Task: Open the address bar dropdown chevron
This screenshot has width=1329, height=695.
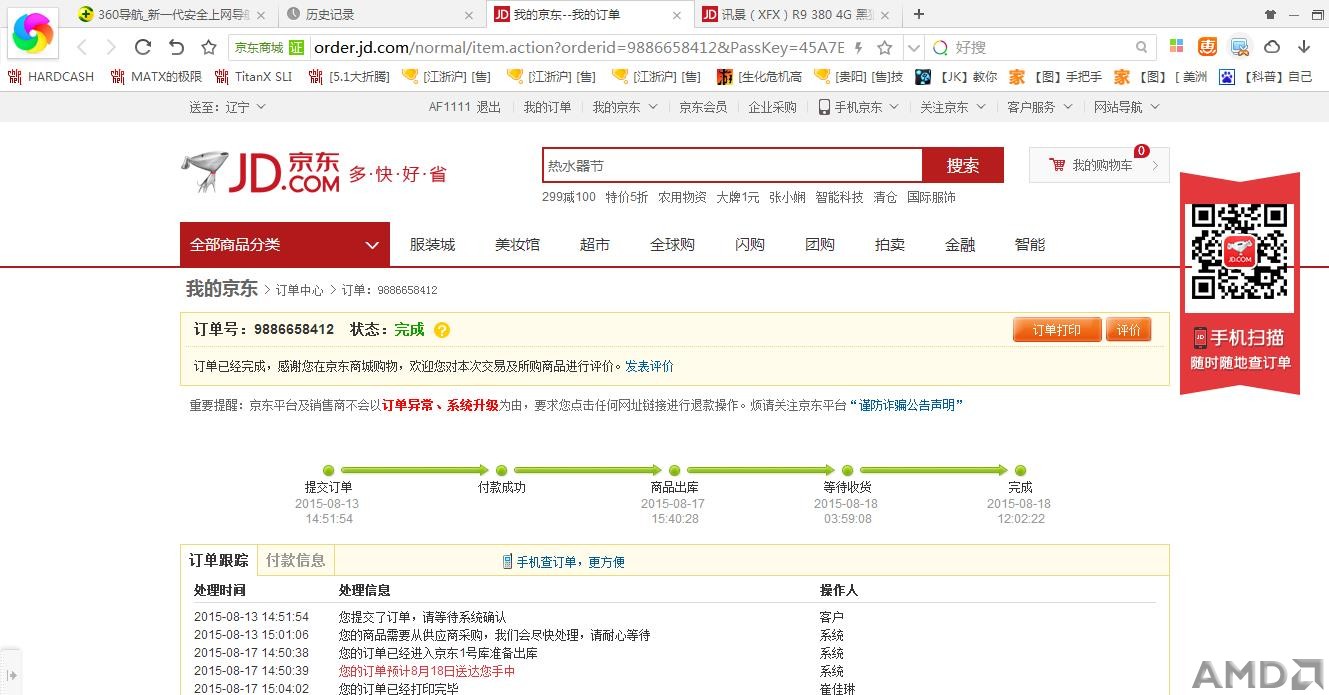Action: pos(913,47)
